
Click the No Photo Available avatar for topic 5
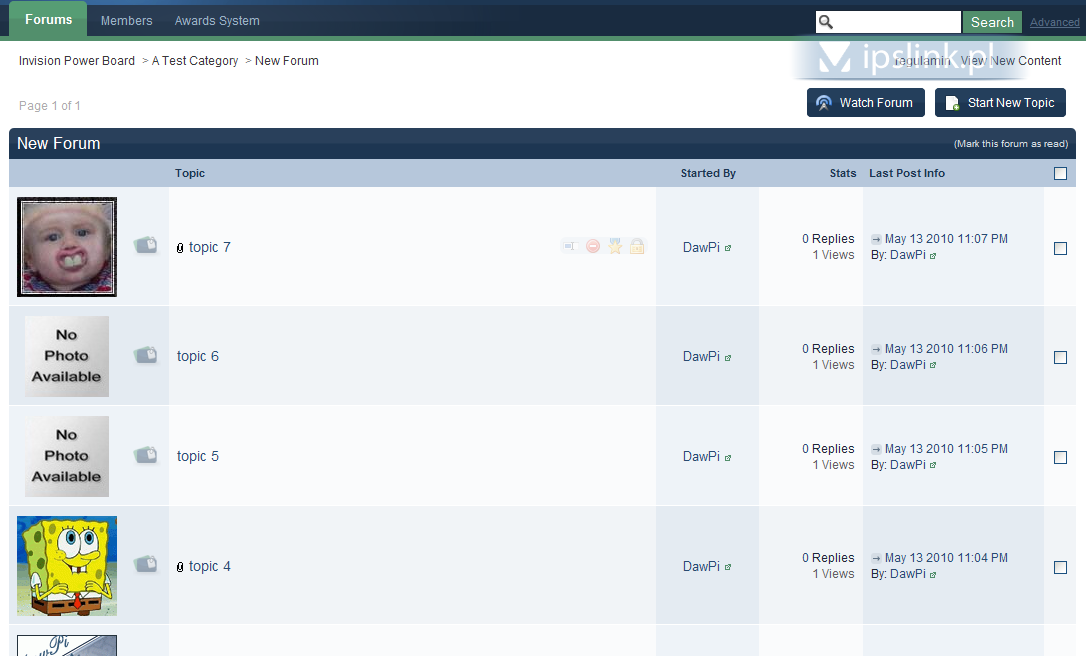[66, 456]
